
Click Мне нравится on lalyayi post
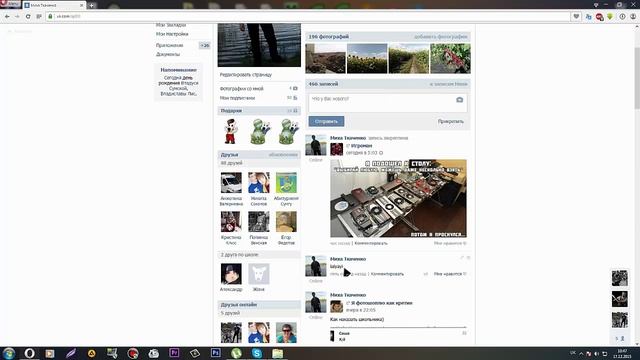pos(450,274)
